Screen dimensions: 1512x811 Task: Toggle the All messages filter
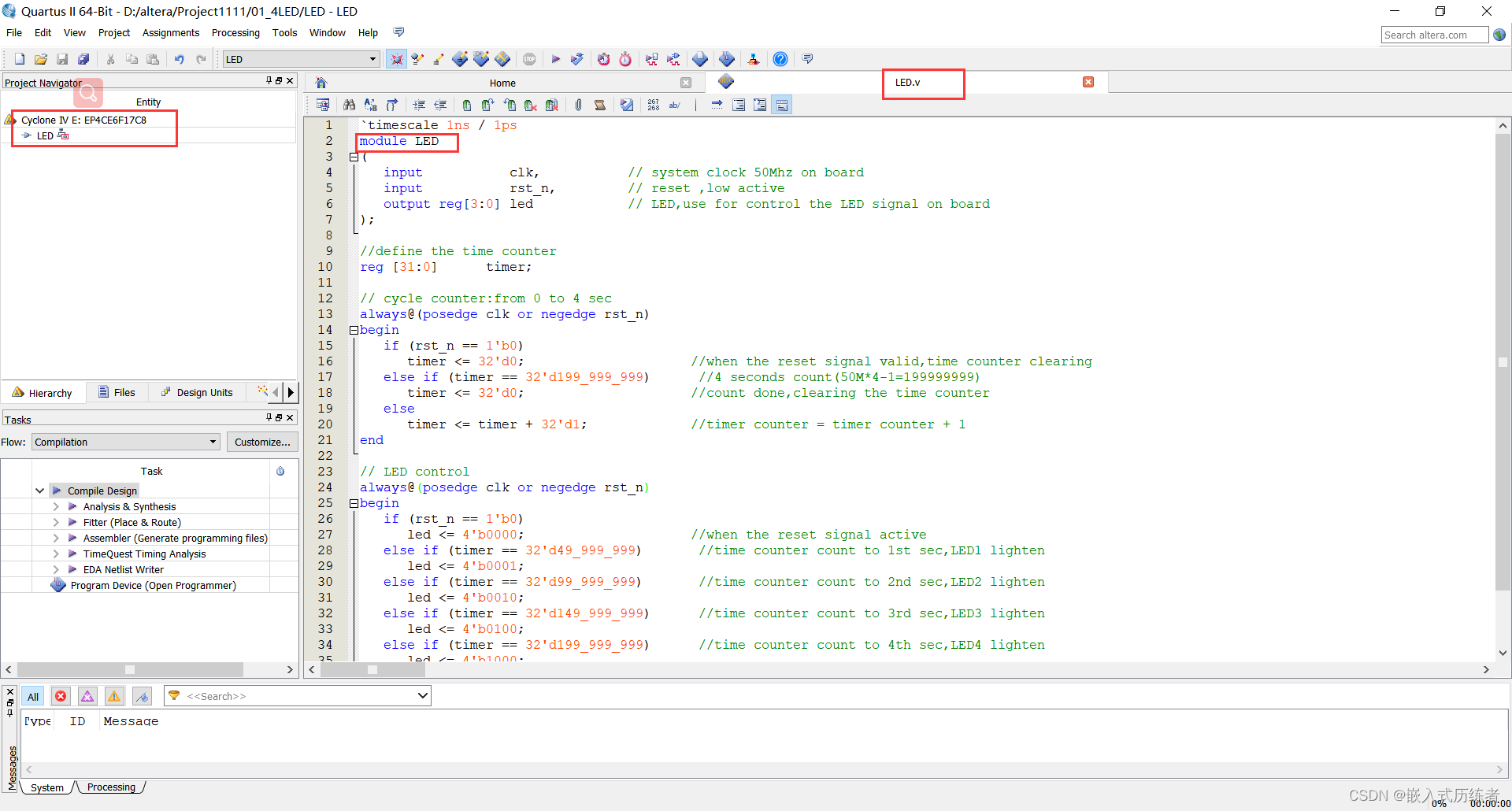coord(33,696)
